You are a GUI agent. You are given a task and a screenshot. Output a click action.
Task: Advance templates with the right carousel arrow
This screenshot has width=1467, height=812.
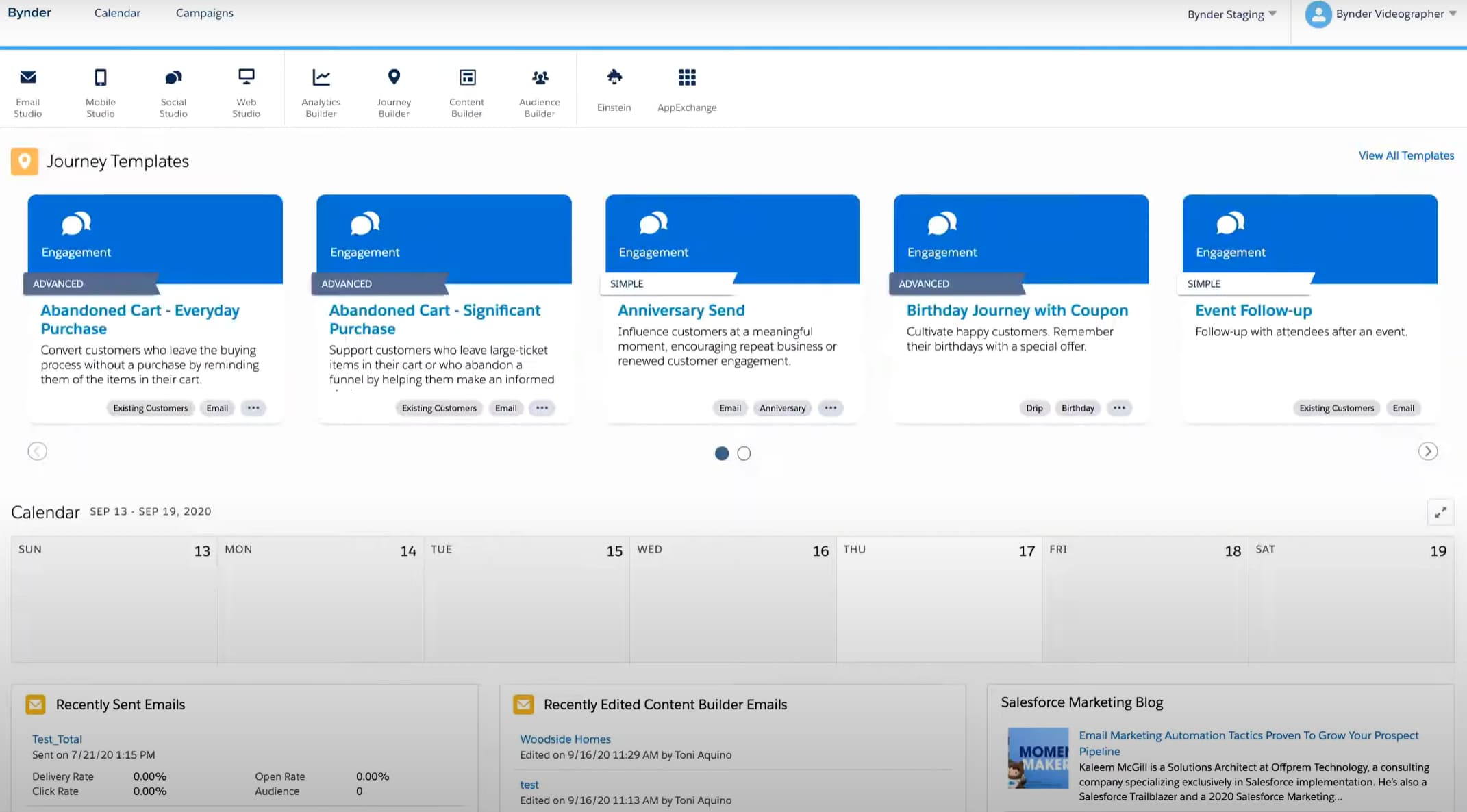(1428, 451)
